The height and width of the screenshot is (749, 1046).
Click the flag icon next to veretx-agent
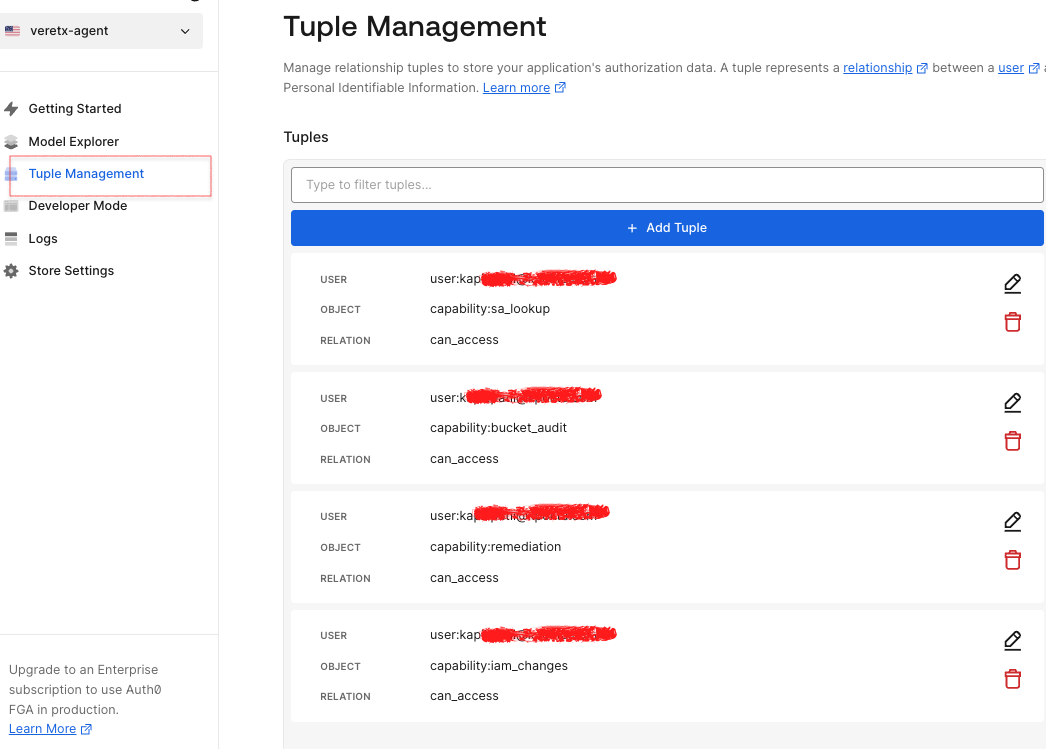click(x=12, y=31)
